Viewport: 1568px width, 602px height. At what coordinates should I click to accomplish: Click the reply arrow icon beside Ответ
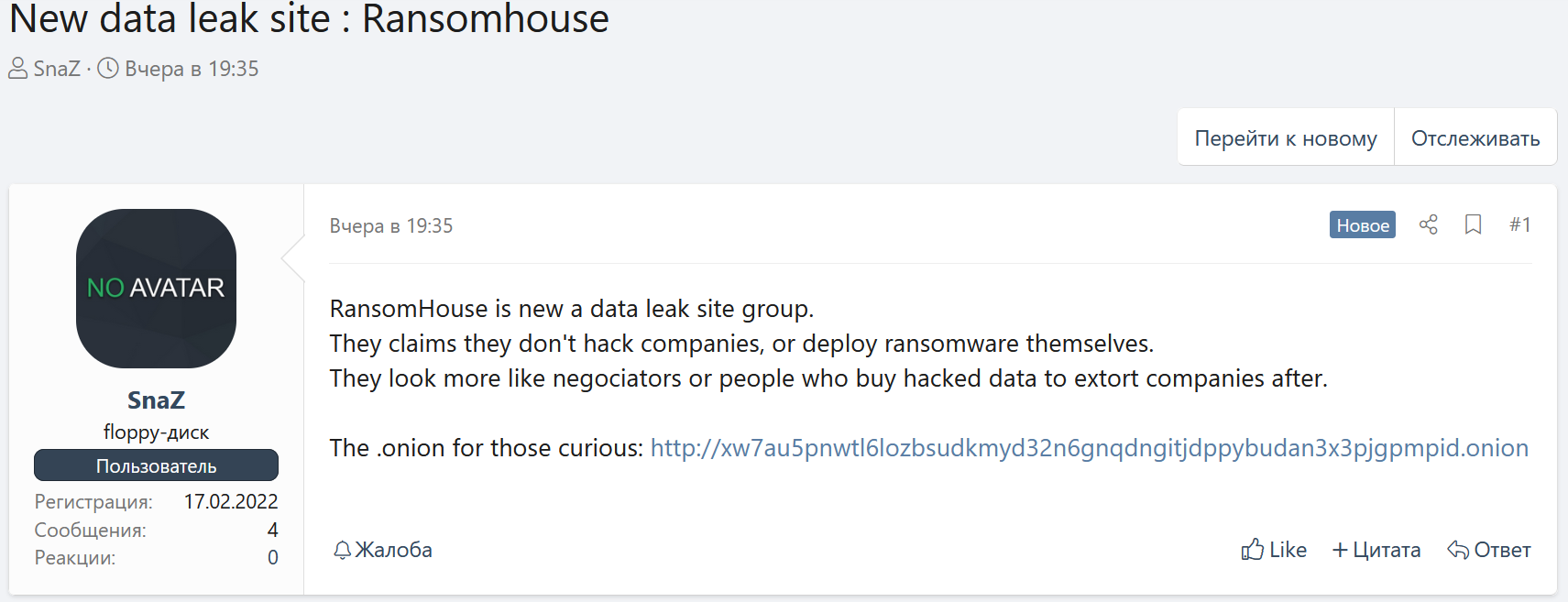[x=1458, y=550]
